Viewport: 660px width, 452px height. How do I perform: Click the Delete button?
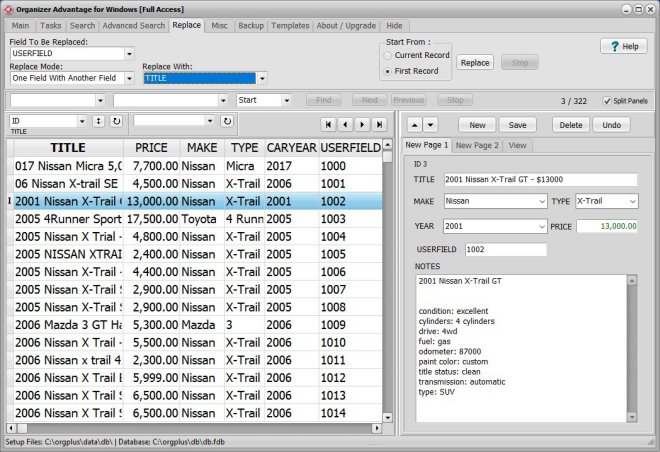coord(571,125)
